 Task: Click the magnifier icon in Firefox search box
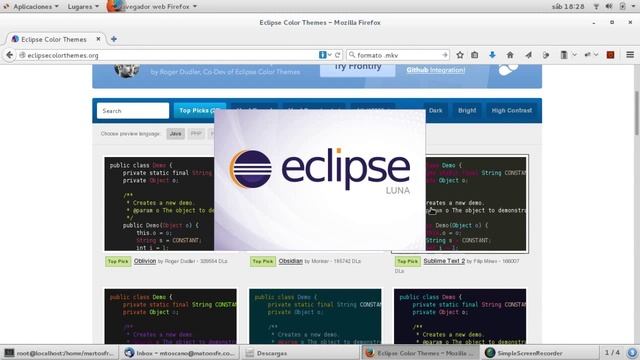(x=352, y=55)
